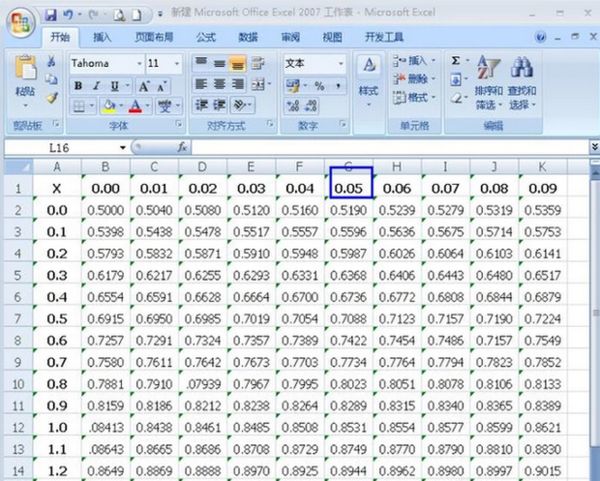
Task: Align text to middle of cell
Action: coord(219,63)
